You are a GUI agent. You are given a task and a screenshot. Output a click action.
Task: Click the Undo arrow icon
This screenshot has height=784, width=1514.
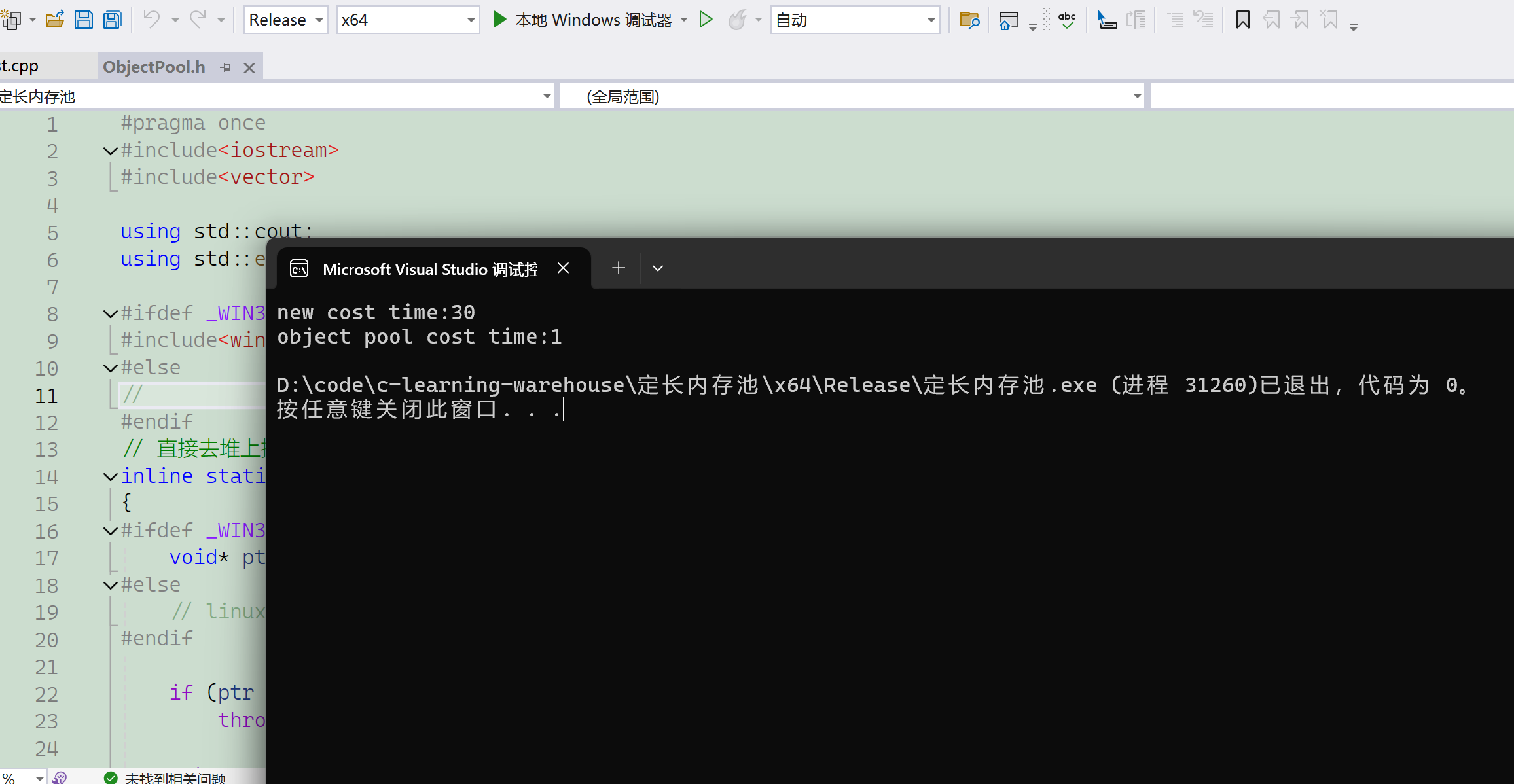point(151,20)
